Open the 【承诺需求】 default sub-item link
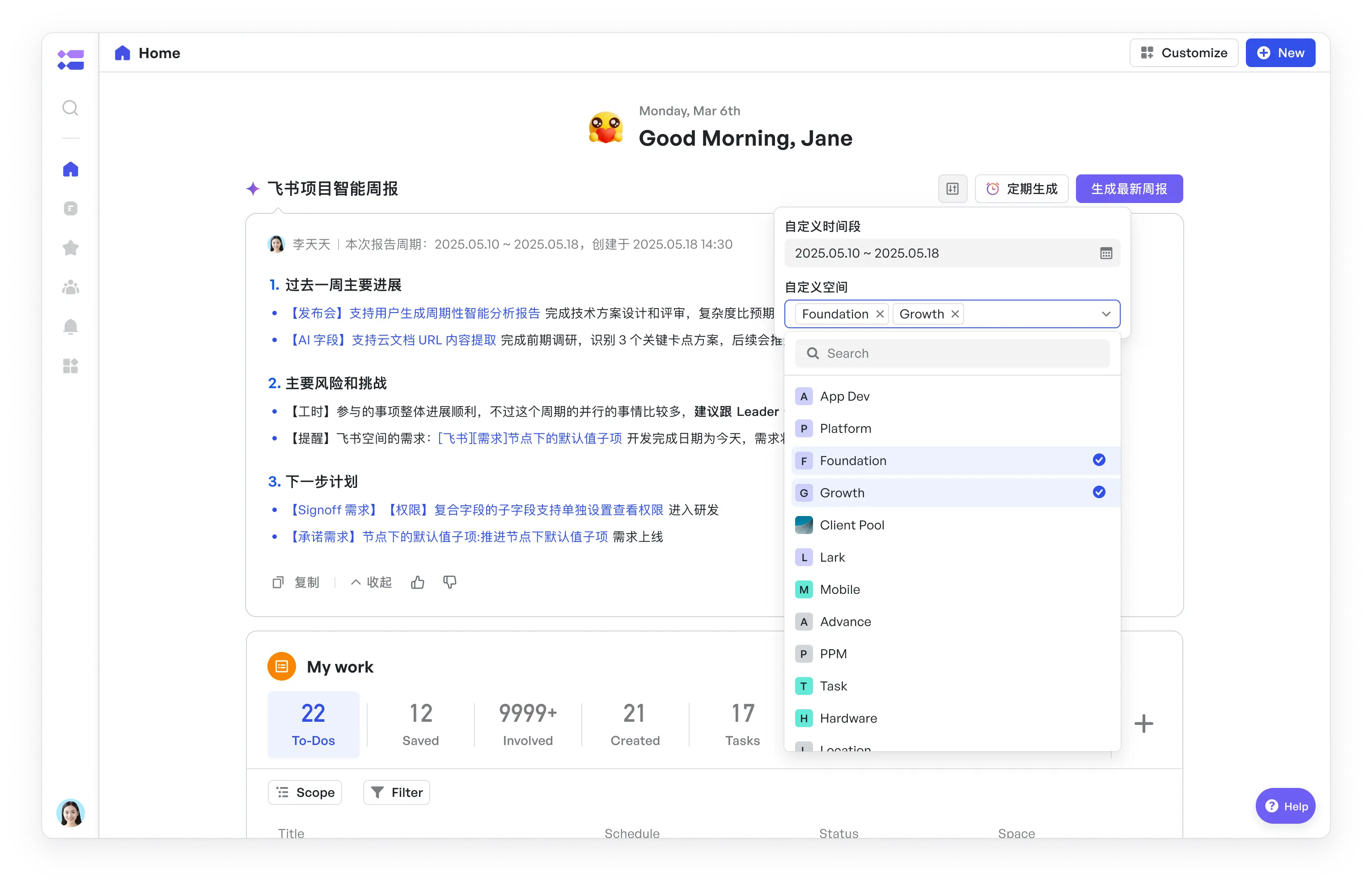The height and width of the screenshot is (889, 1372). pos(447,537)
